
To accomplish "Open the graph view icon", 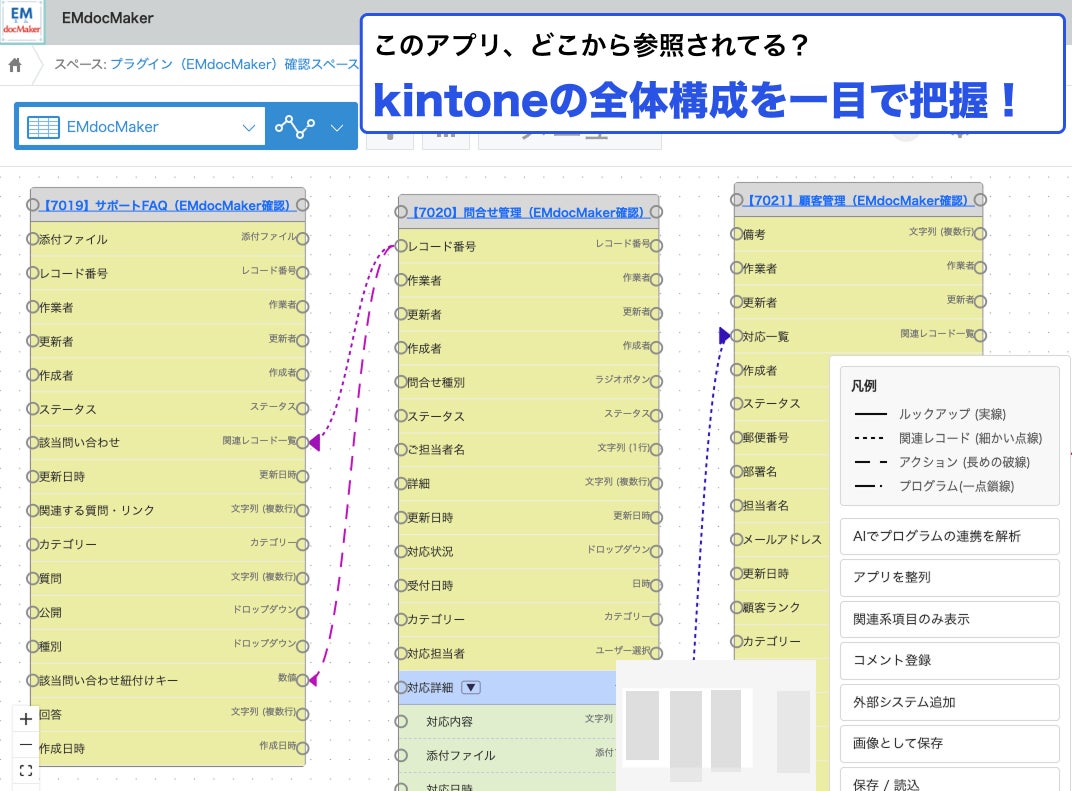I will pos(295,127).
